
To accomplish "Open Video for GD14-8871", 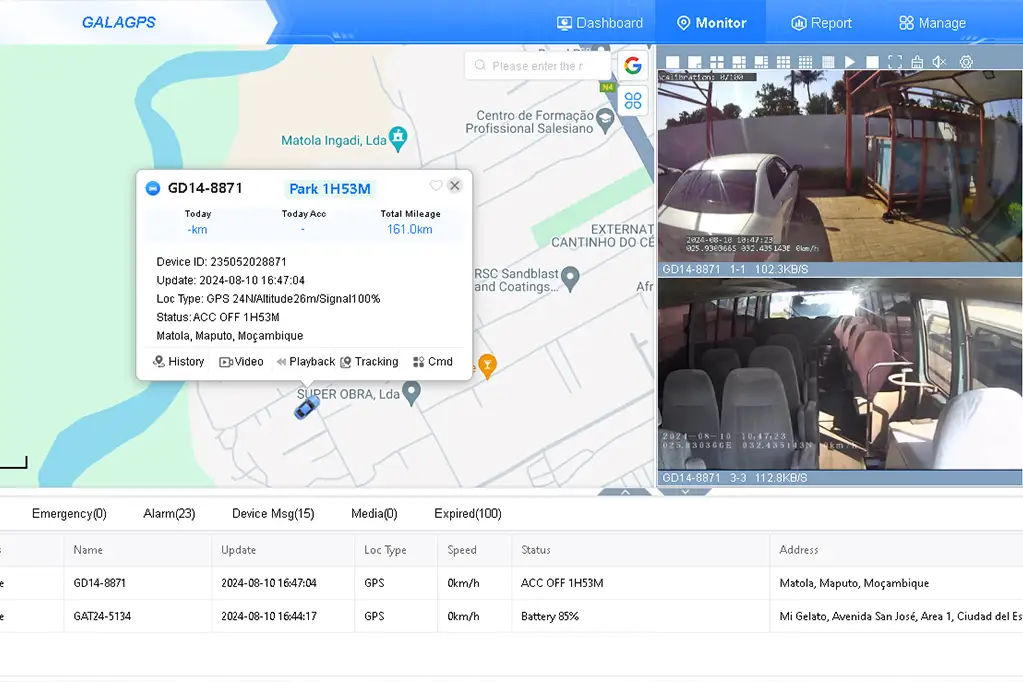I will pyautogui.click(x=241, y=362).
